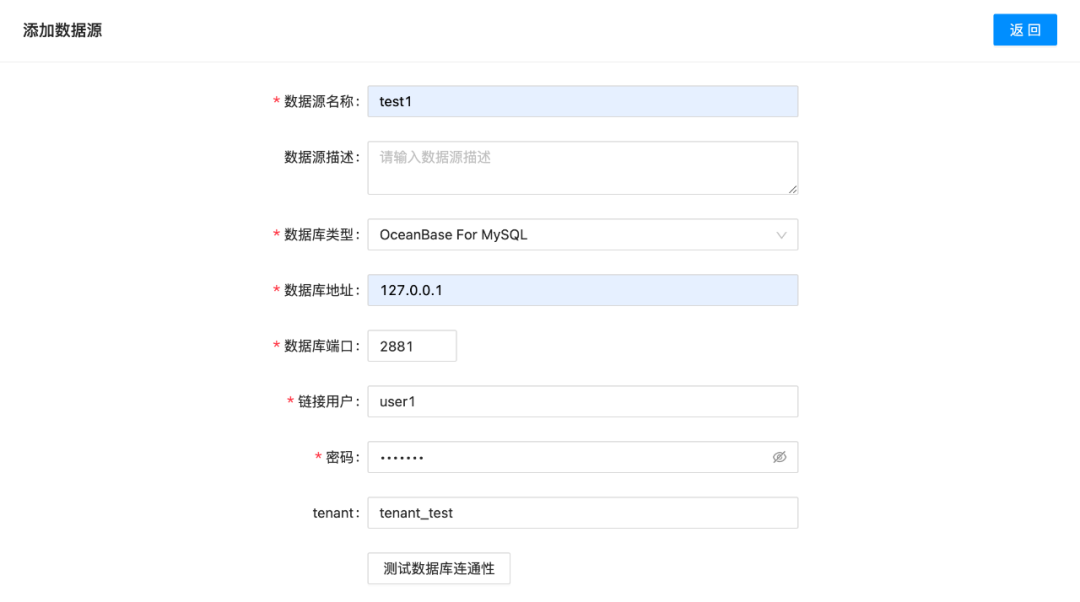
Task: Select the 数据库地址 field showing 127.0.0.1
Action: [x=583, y=290]
